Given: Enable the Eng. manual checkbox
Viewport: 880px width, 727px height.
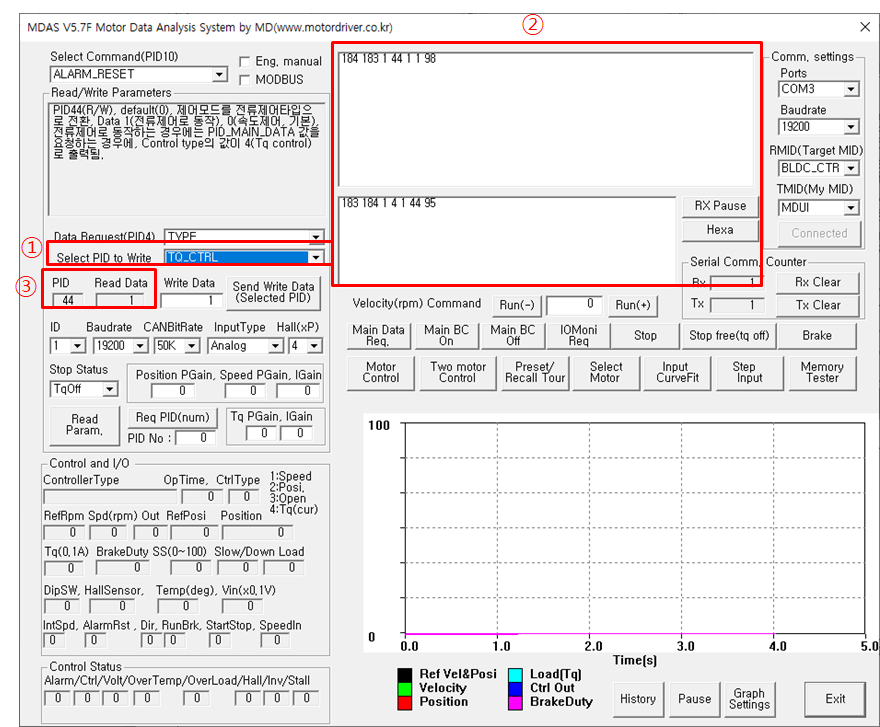Looking at the screenshot, I should tap(245, 62).
